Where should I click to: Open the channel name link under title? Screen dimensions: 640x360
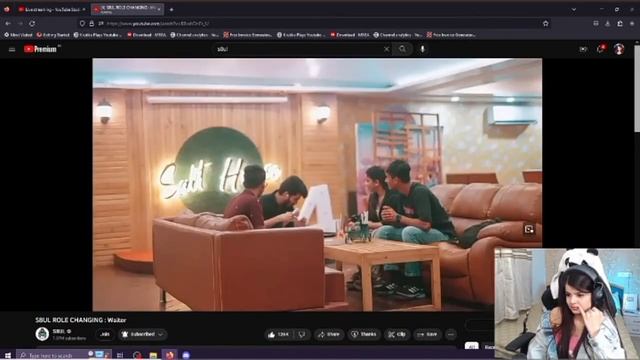[59, 331]
